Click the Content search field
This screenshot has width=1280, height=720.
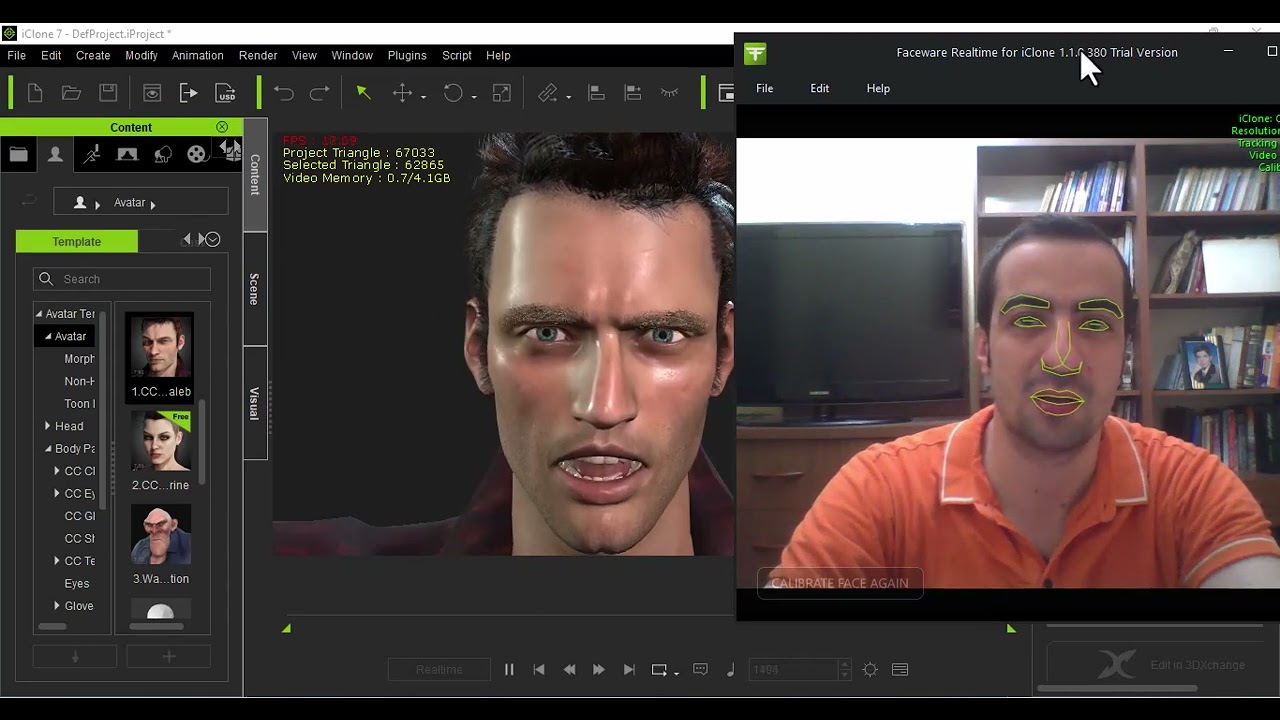122,279
